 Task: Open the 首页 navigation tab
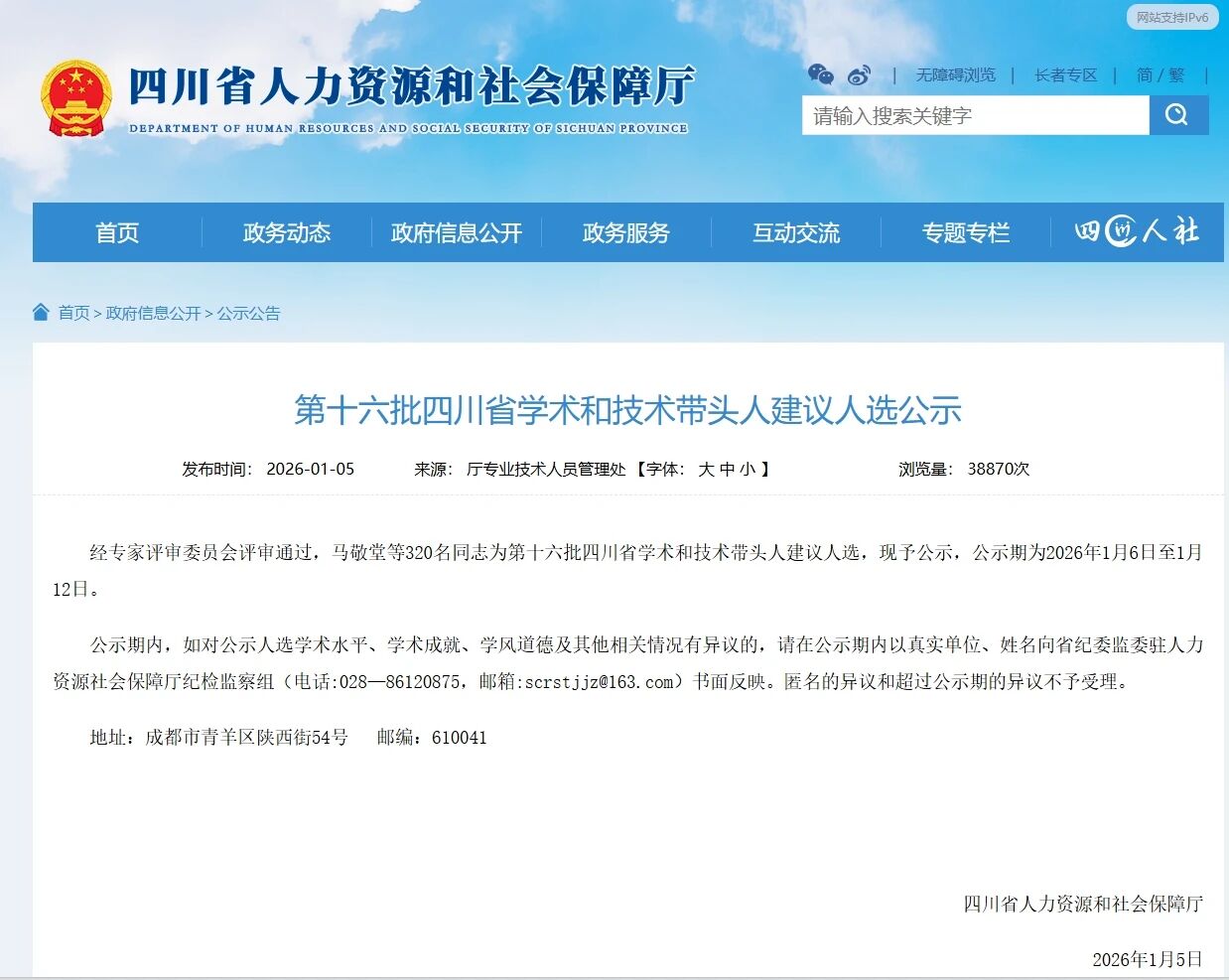[x=117, y=232]
